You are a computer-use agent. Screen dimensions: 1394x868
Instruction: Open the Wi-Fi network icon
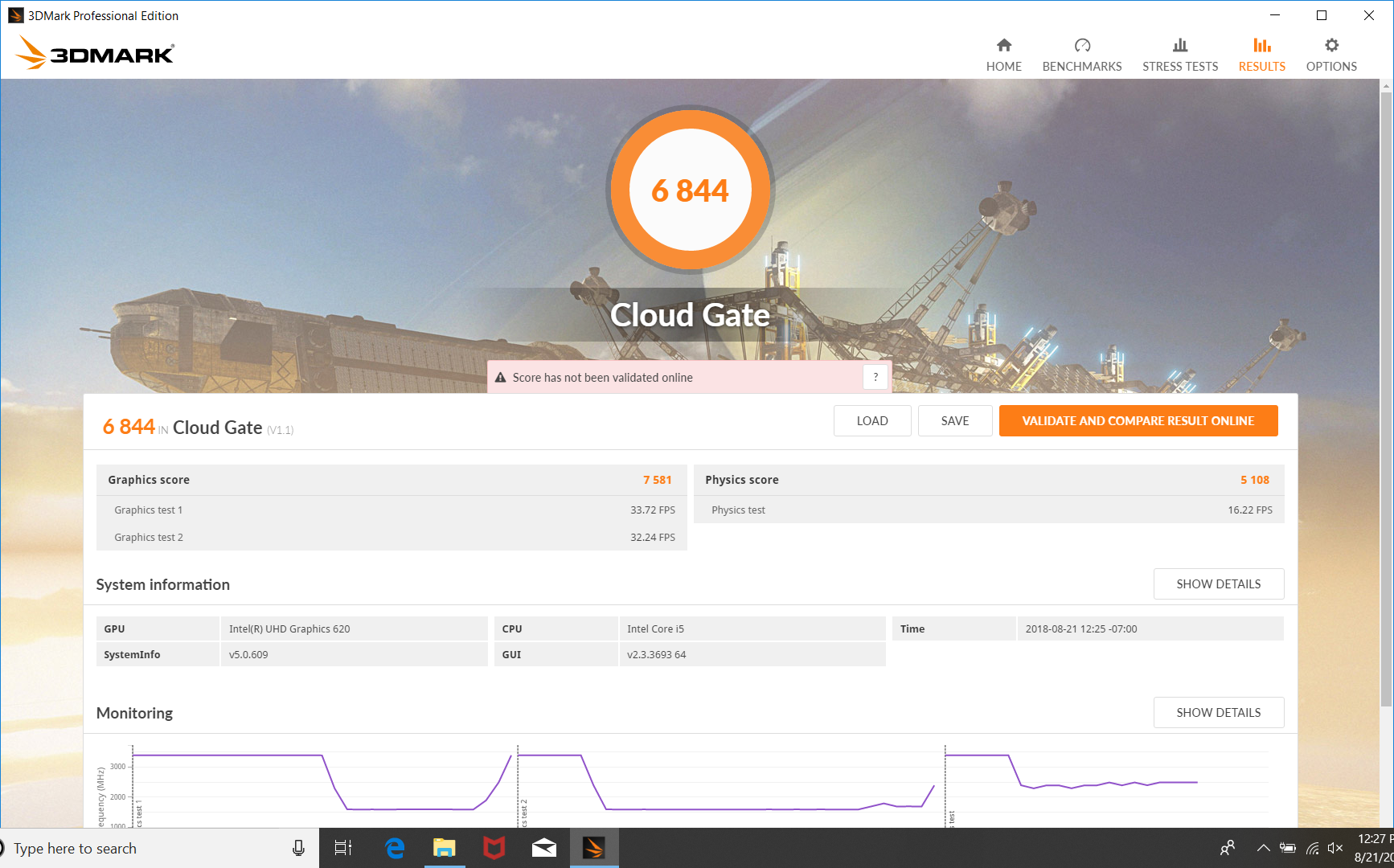coord(1312,848)
